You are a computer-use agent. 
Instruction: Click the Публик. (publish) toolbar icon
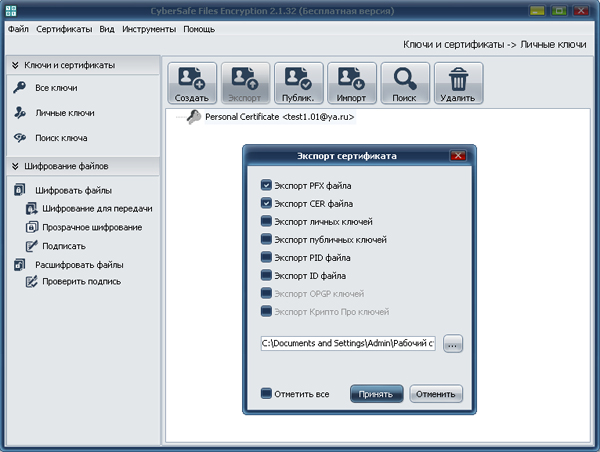coord(298,83)
